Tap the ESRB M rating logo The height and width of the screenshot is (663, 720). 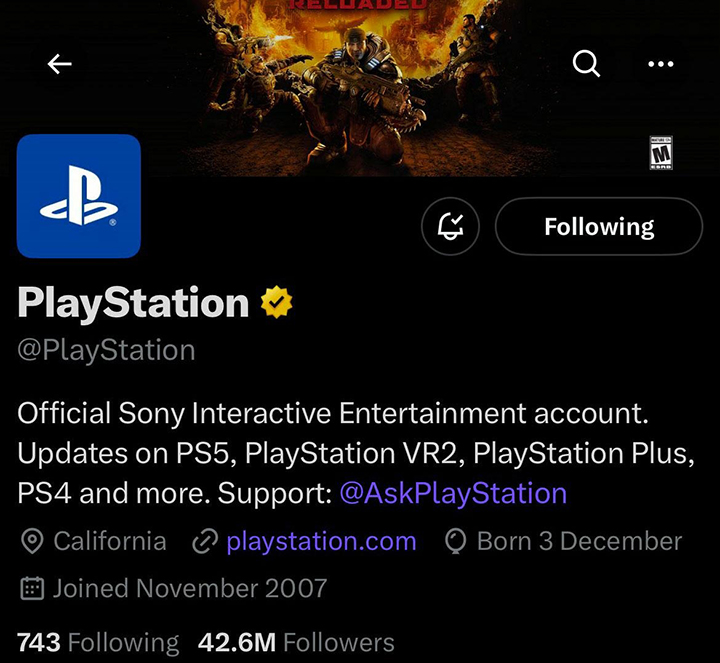coord(661,153)
